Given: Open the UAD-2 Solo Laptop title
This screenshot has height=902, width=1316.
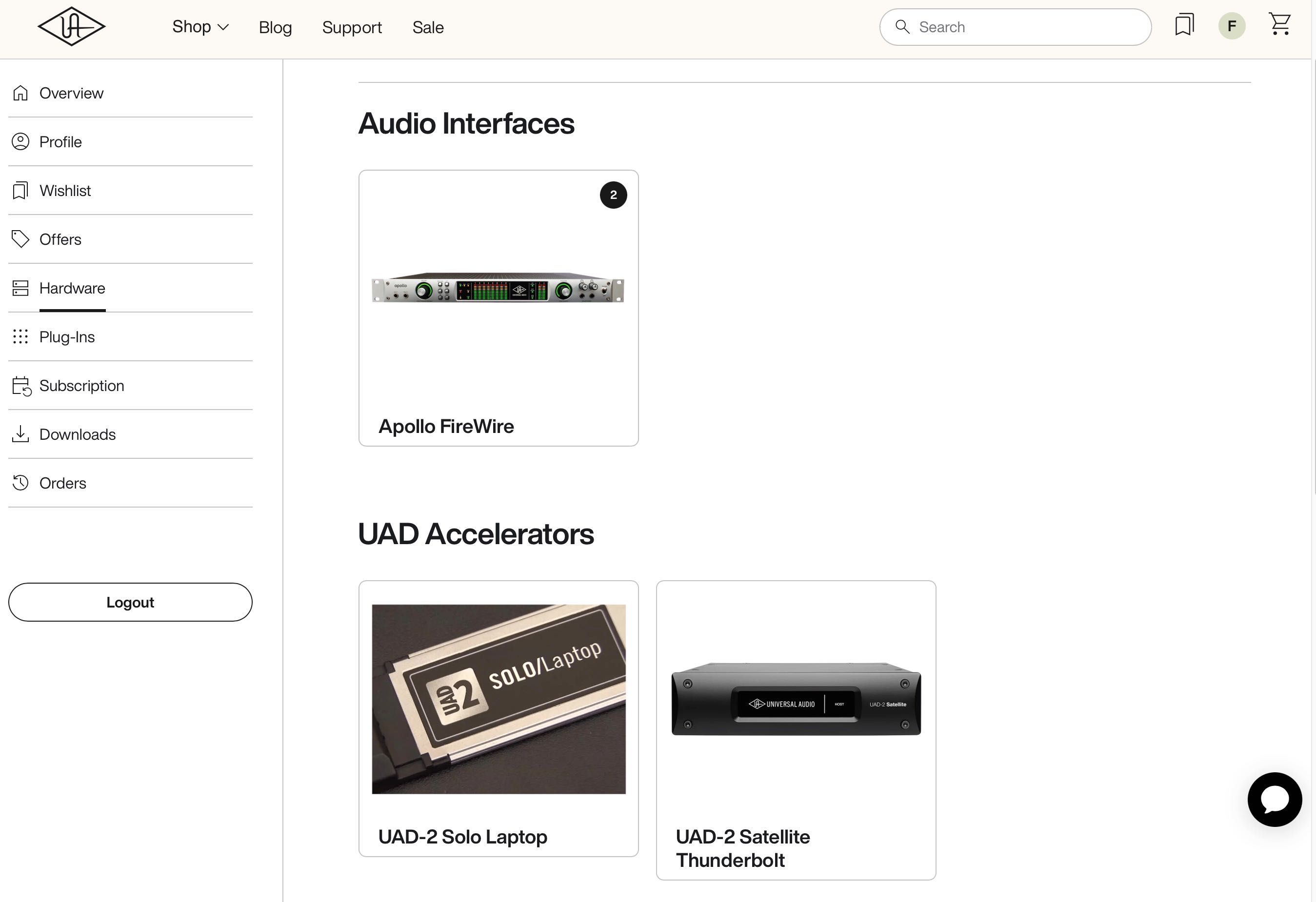Looking at the screenshot, I should tap(462, 836).
